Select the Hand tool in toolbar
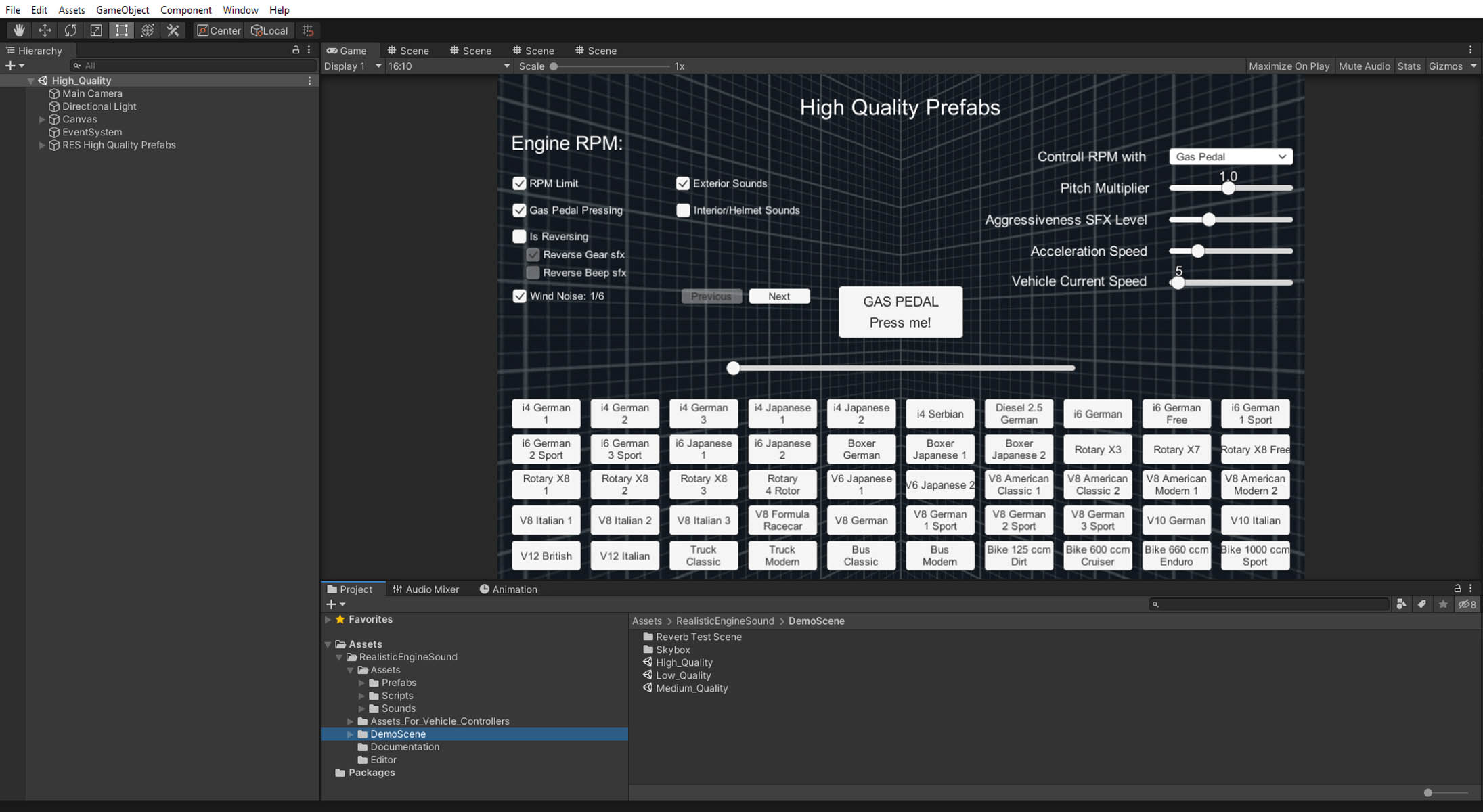The height and width of the screenshot is (812, 1483). (x=19, y=30)
